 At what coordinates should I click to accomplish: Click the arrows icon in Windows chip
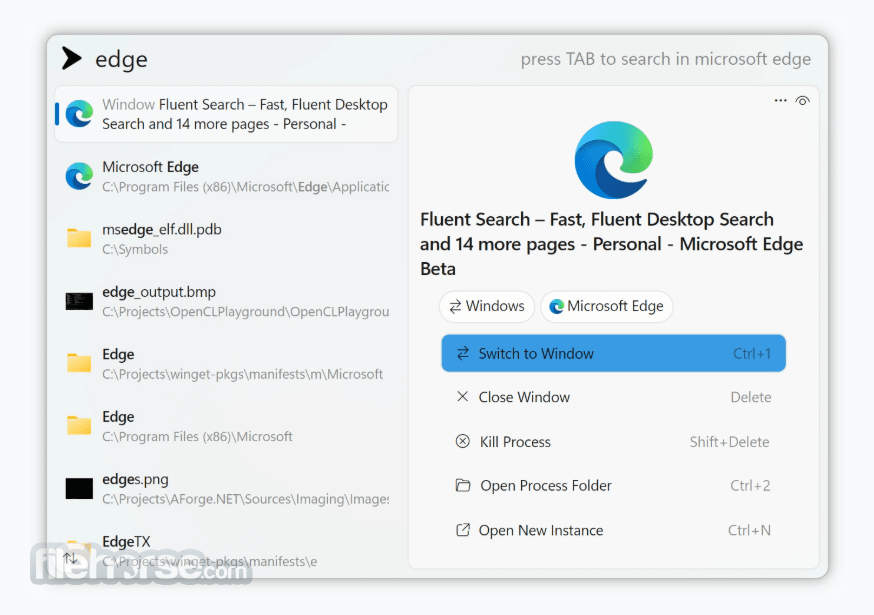455,306
